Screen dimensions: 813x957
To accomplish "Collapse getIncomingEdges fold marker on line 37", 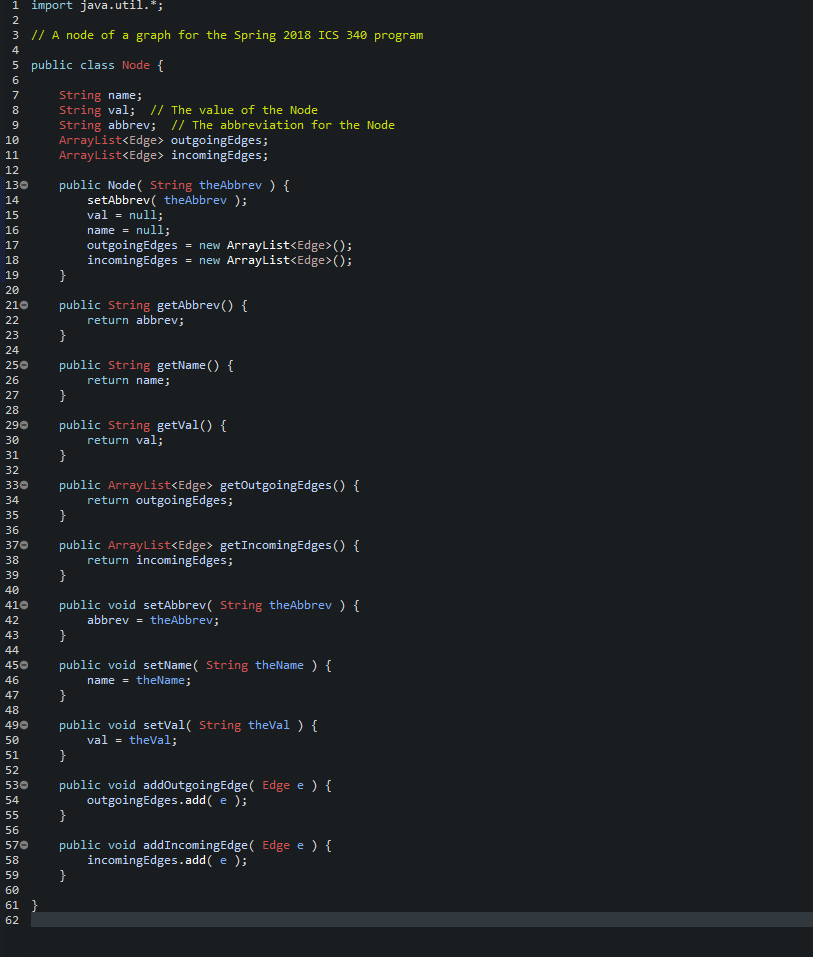I will tap(24, 545).
